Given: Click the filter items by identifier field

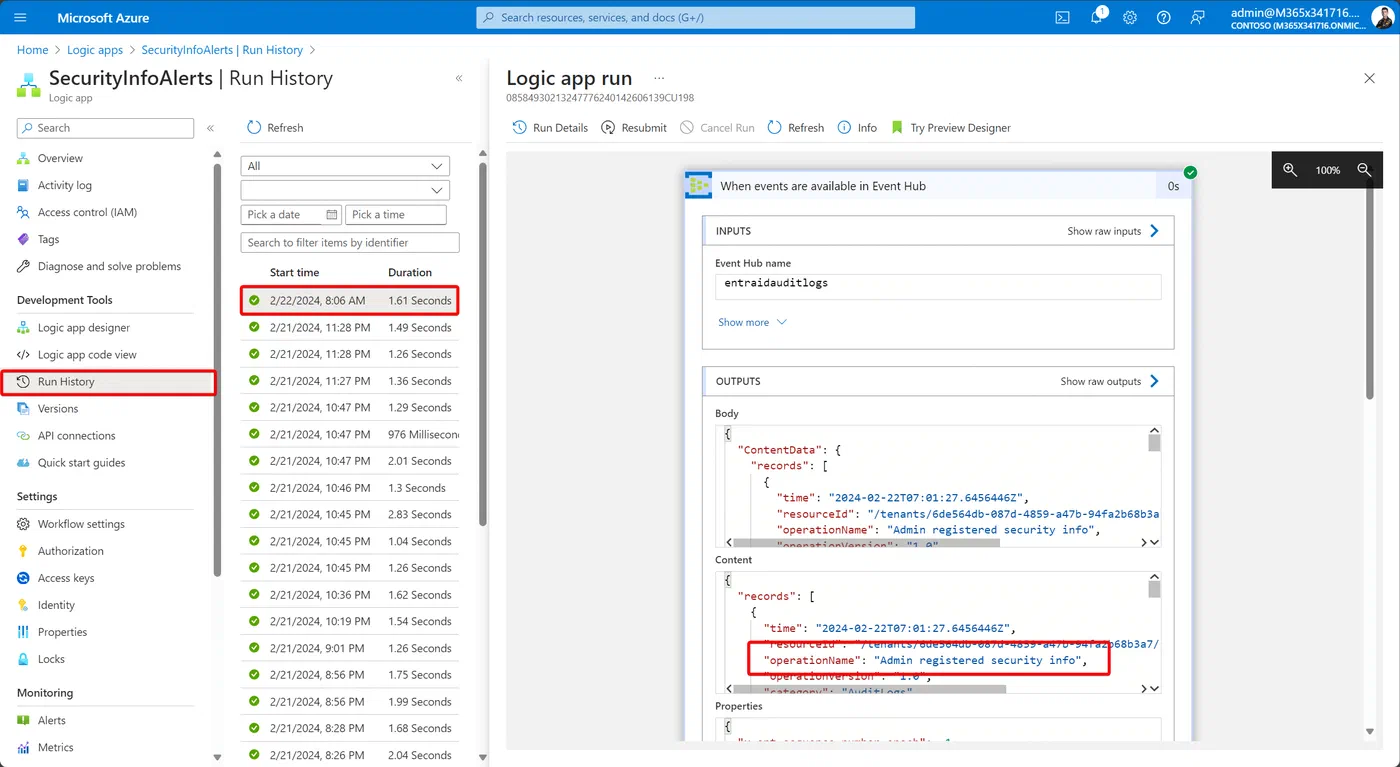Looking at the screenshot, I should (x=350, y=243).
